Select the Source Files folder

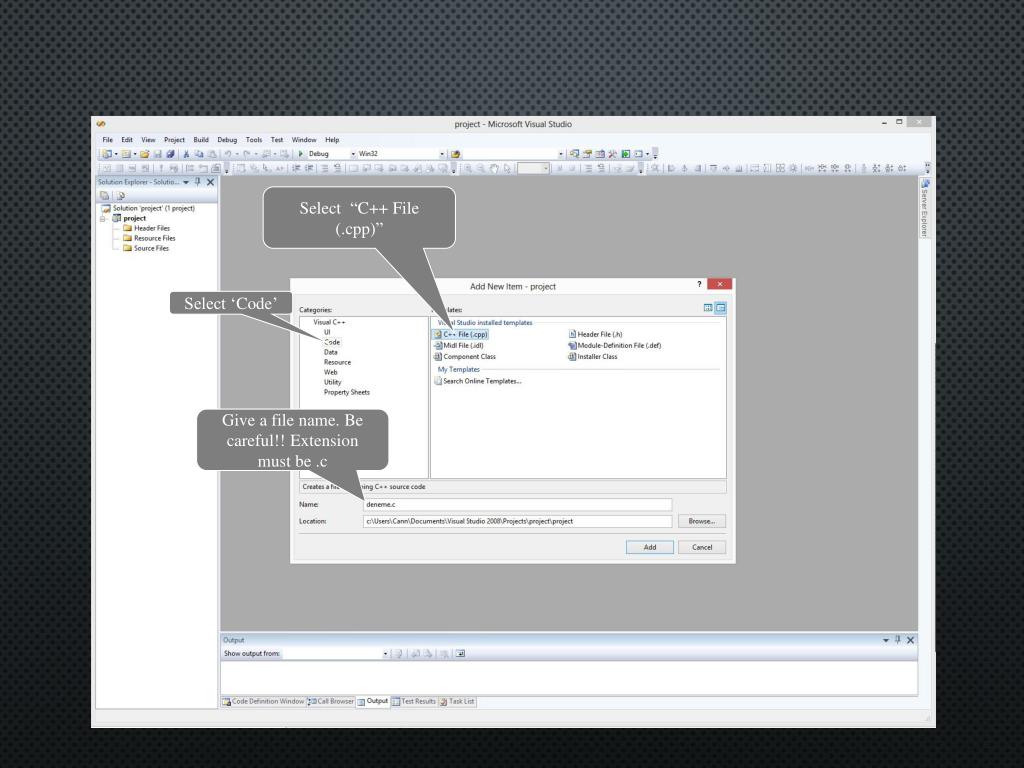tap(146, 248)
